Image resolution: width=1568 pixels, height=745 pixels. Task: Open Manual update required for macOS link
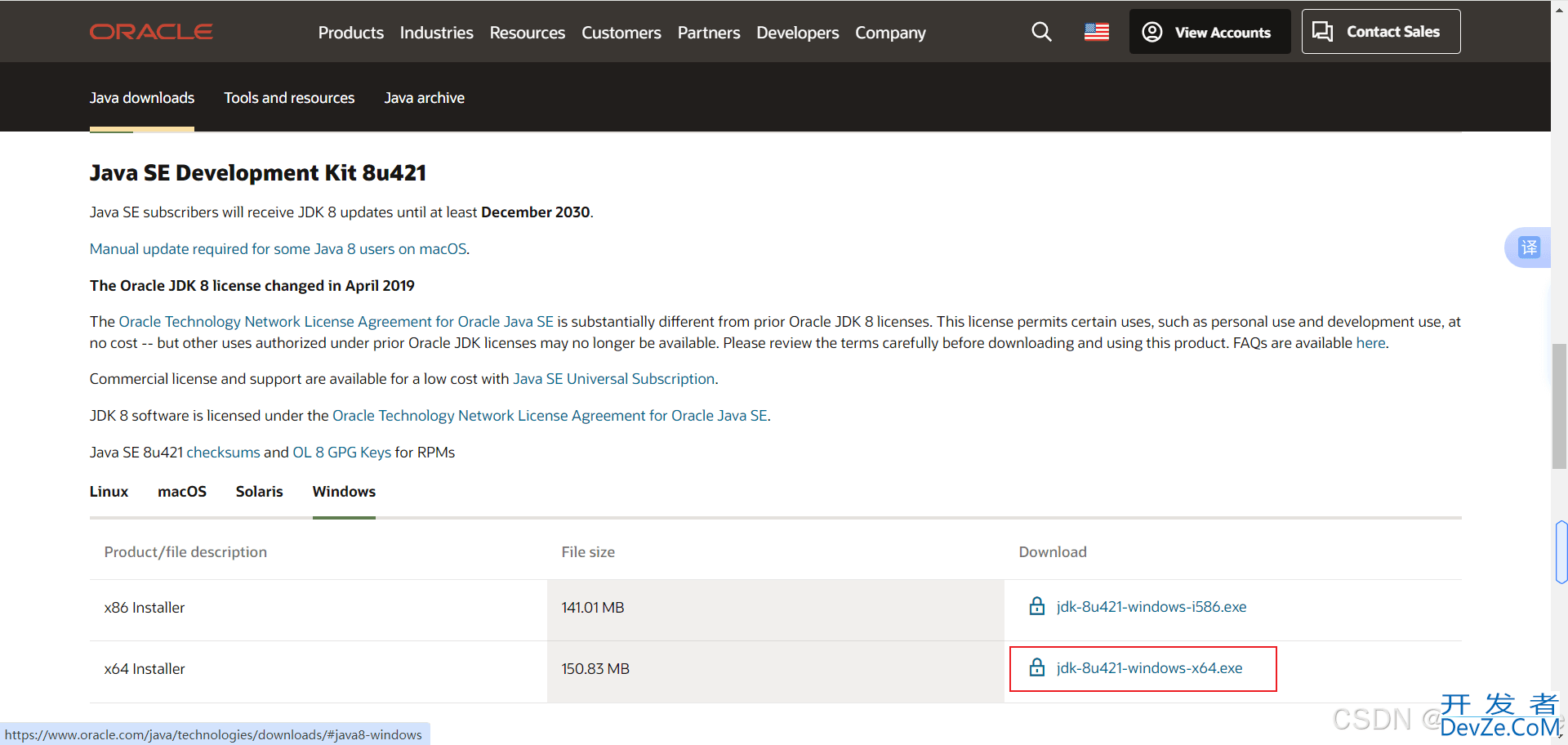tap(278, 249)
